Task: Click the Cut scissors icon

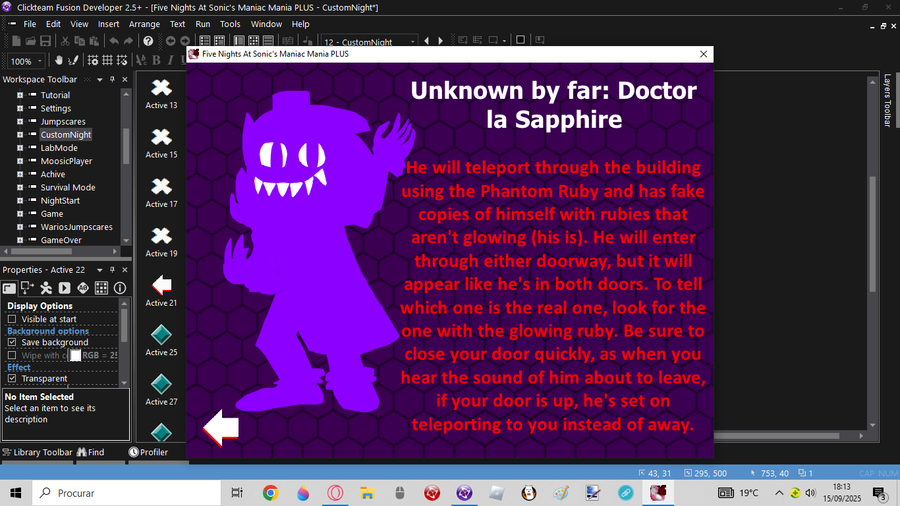Action: pyautogui.click(x=65, y=41)
